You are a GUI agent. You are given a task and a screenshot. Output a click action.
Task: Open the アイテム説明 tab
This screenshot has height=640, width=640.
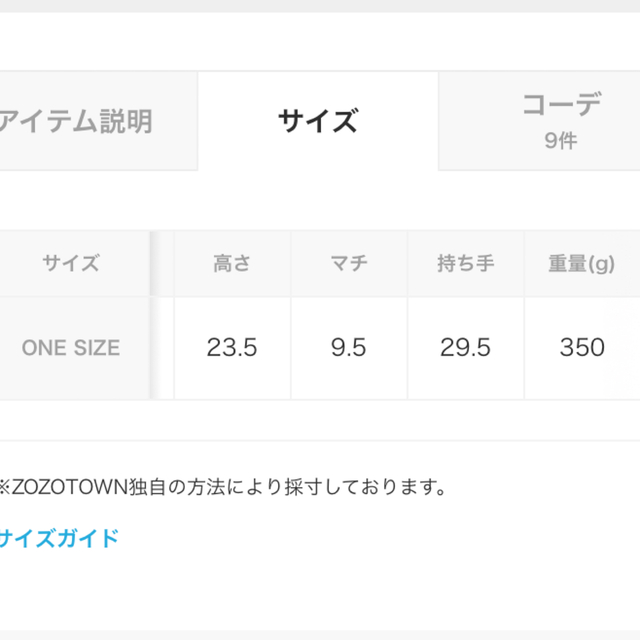pyautogui.click(x=98, y=121)
